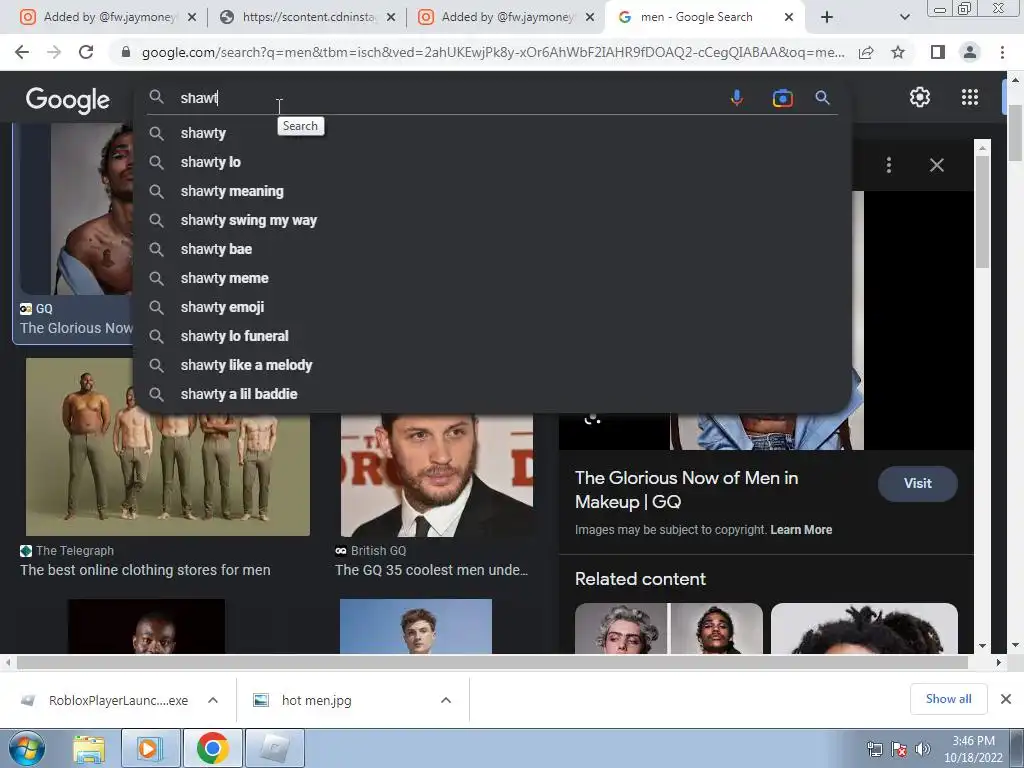Close the 'men - Google Search' tab
Viewport: 1024px width, 768px height.
789,17
